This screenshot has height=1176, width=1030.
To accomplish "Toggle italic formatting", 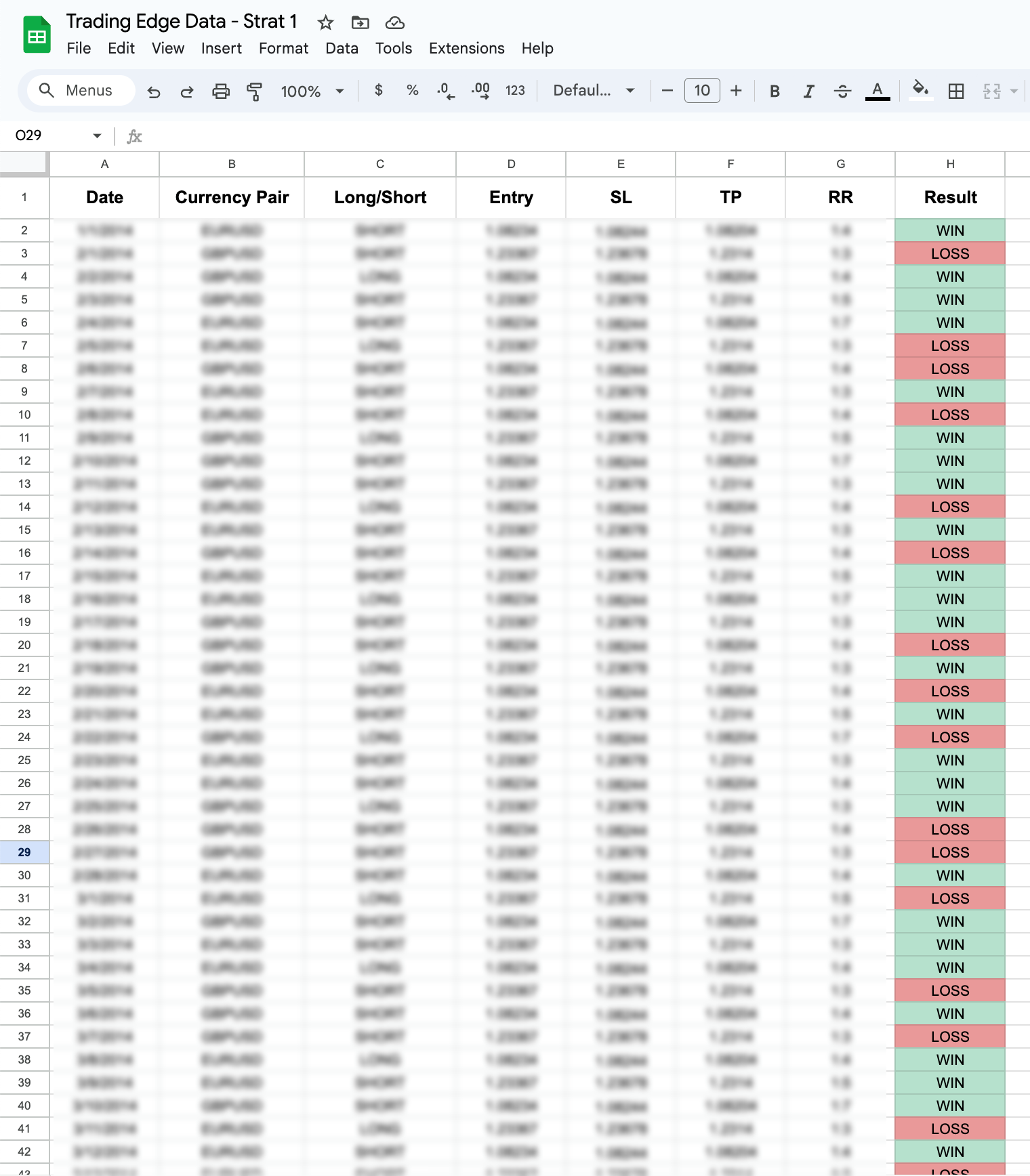I will pyautogui.click(x=808, y=91).
